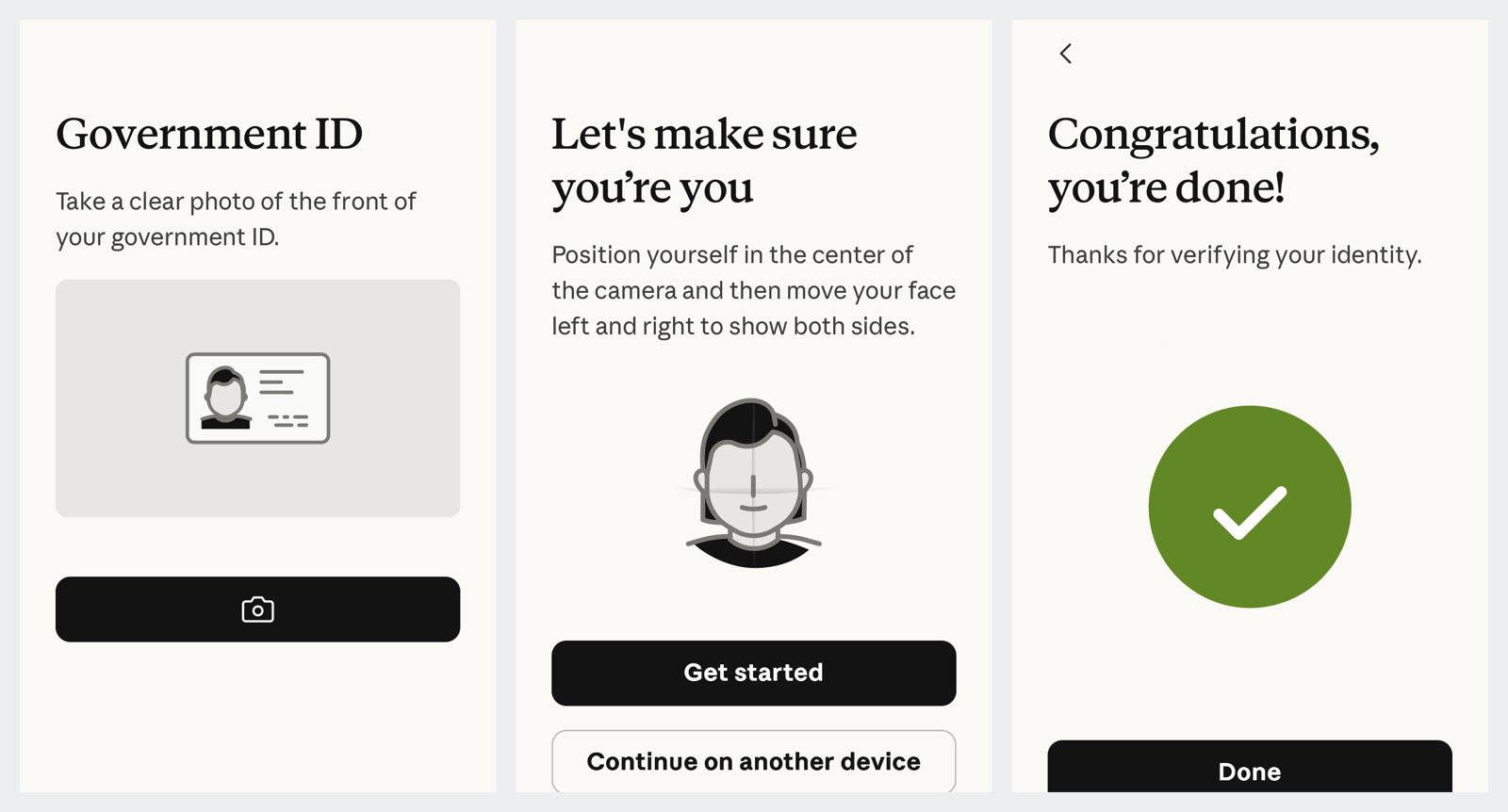Screen dimensions: 1508x812
Task: Click the face scan illustration
Action: point(753,483)
